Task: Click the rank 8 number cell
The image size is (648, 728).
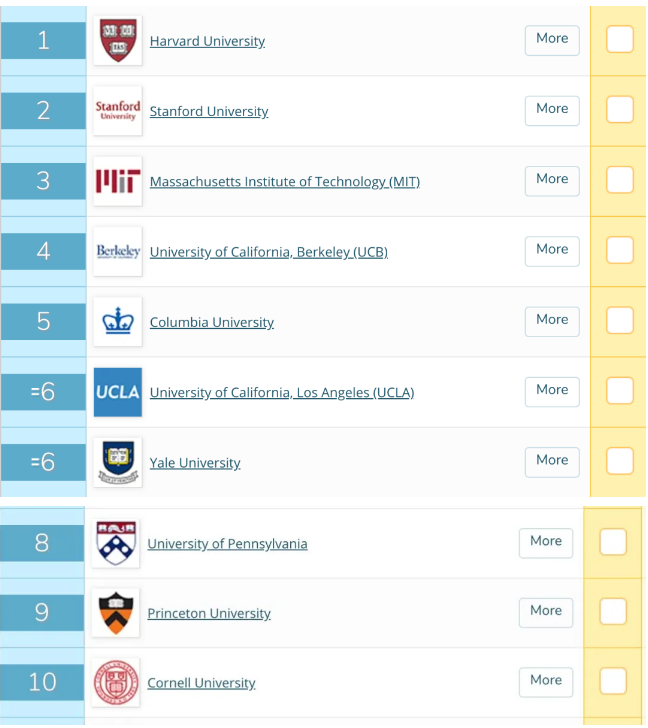Action: pos(42,543)
